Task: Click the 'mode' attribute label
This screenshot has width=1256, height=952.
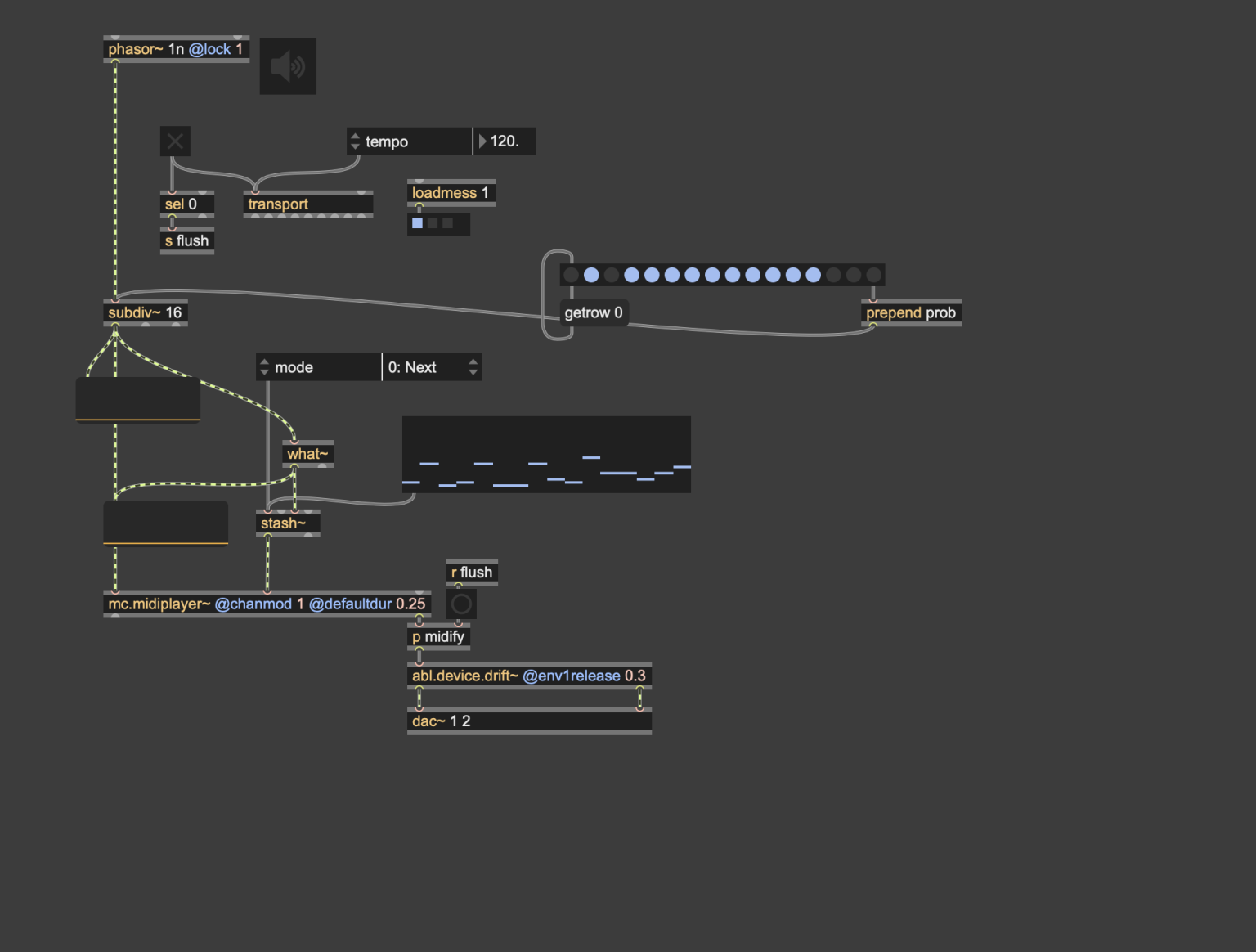Action: click(294, 367)
